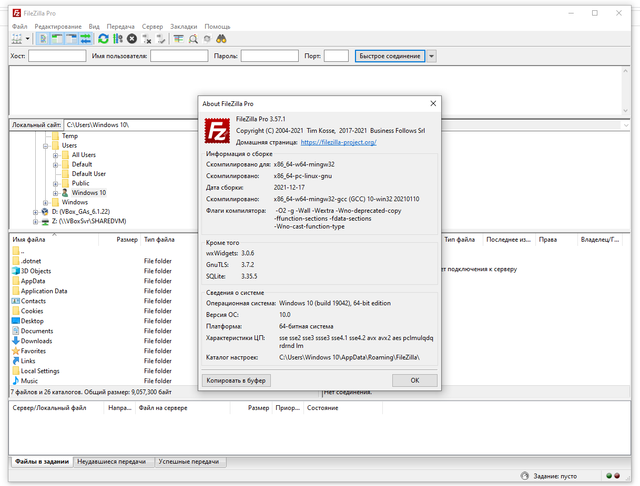Open the Редактирование menu
Image resolution: width=640 pixels, height=486 pixels.
point(58,27)
